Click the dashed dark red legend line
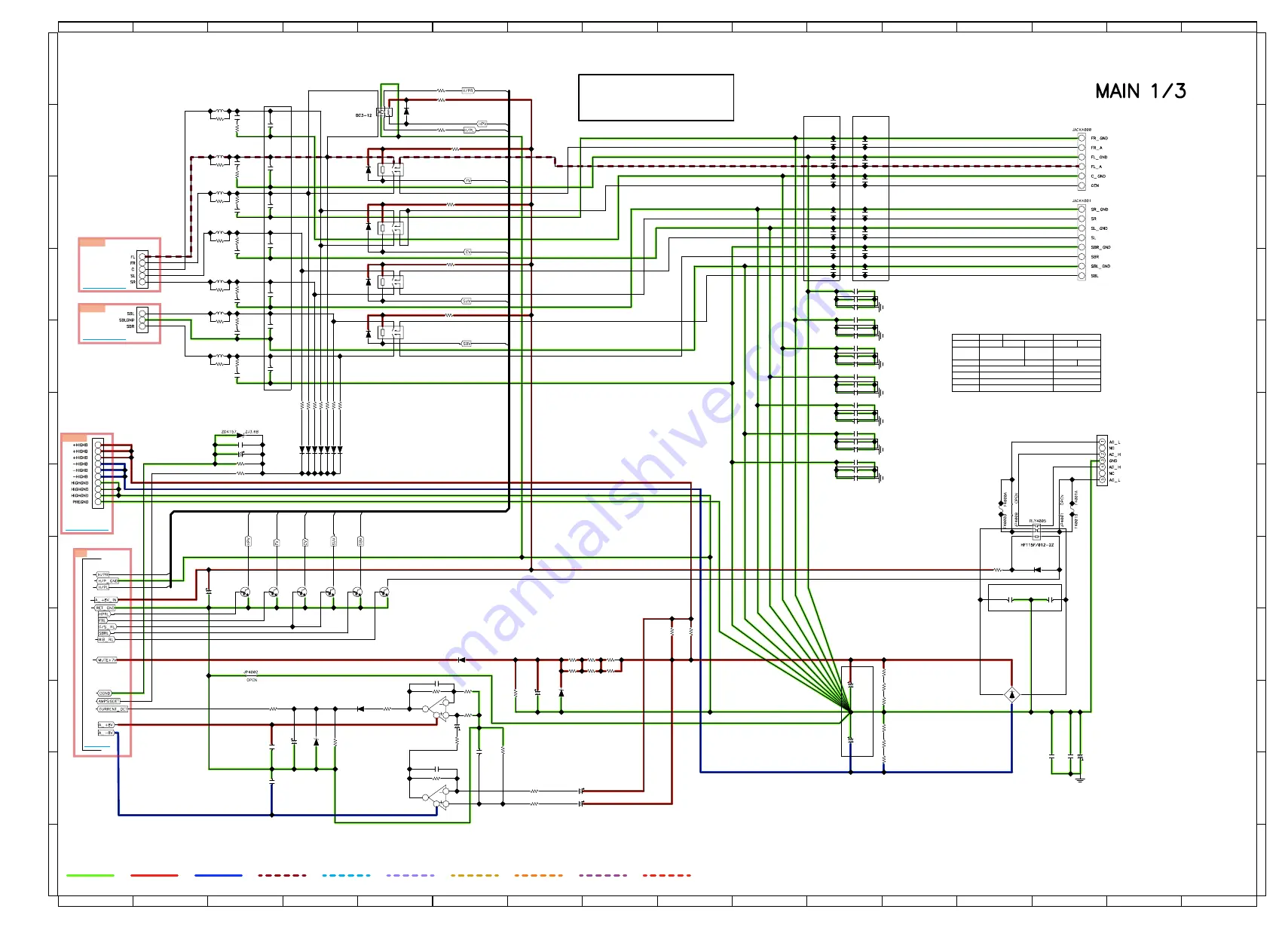The width and height of the screenshot is (1282, 952). pos(283,875)
